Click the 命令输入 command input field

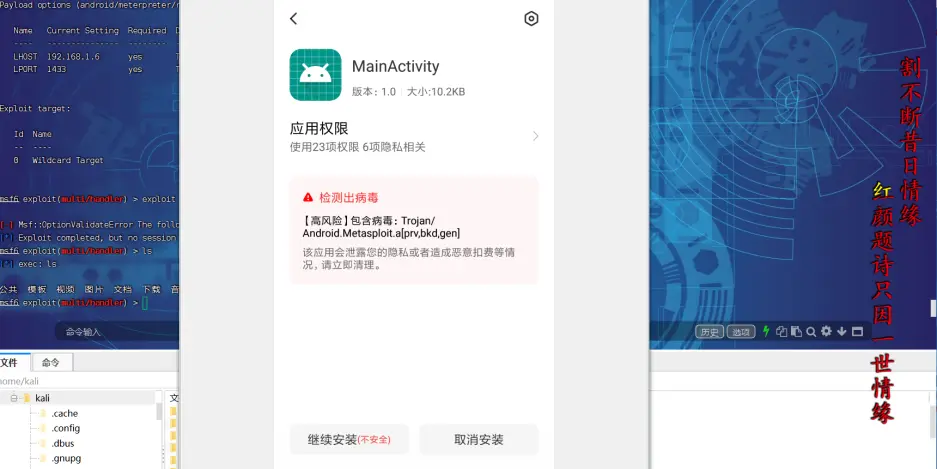tap(117, 332)
